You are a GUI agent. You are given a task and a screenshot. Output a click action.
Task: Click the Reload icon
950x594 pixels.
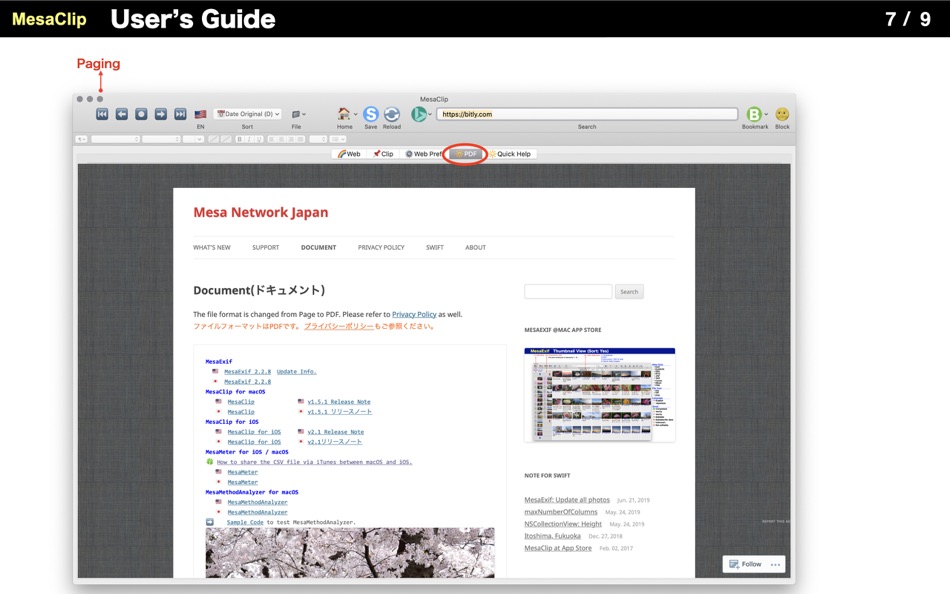(x=392, y=114)
